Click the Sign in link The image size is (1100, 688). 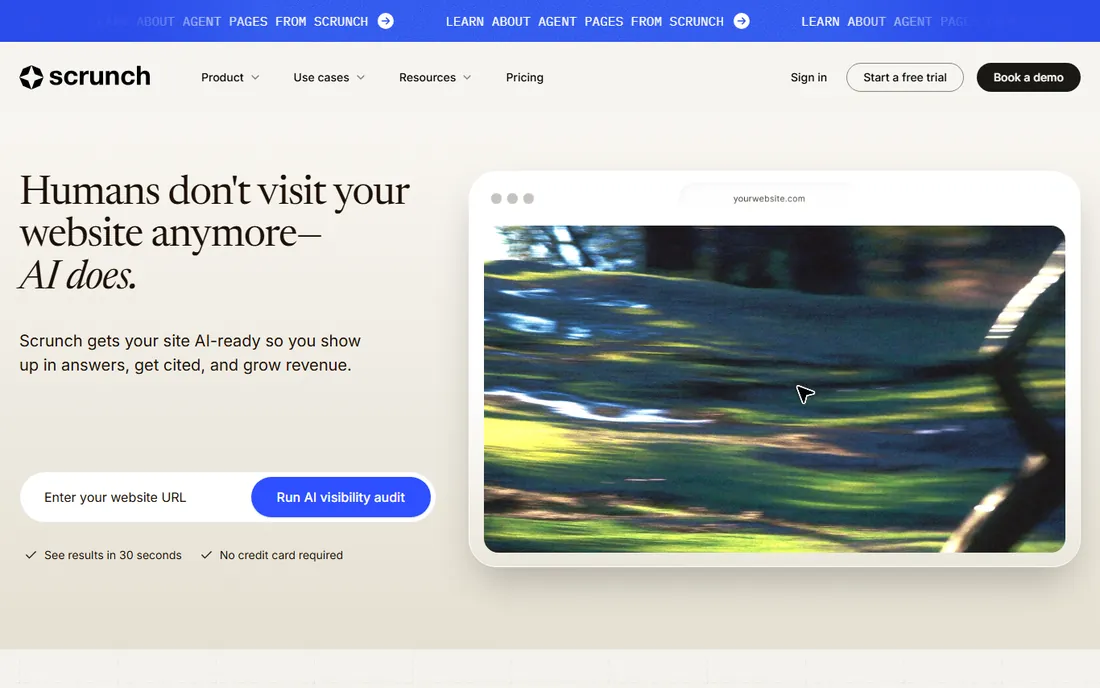click(808, 77)
